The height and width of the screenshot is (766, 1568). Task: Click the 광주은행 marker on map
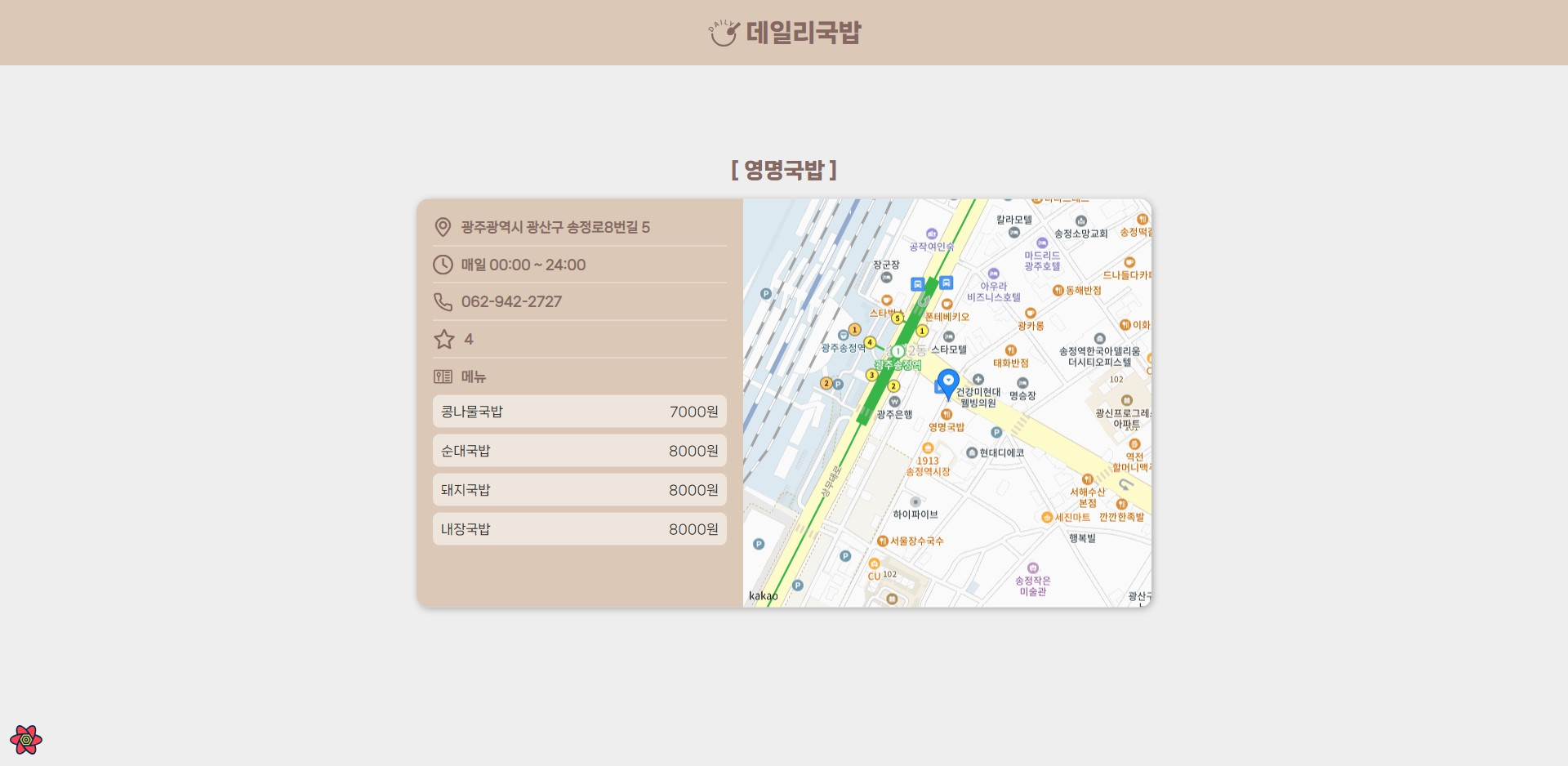pyautogui.click(x=894, y=402)
